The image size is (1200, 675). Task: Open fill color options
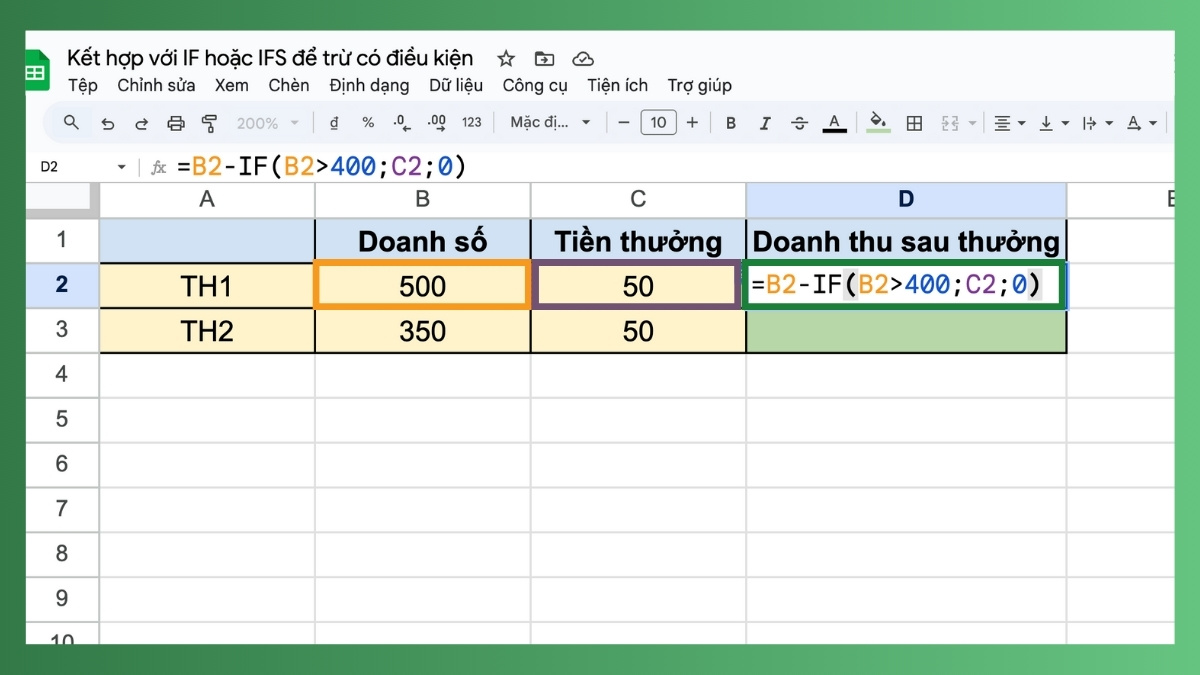[x=878, y=122]
